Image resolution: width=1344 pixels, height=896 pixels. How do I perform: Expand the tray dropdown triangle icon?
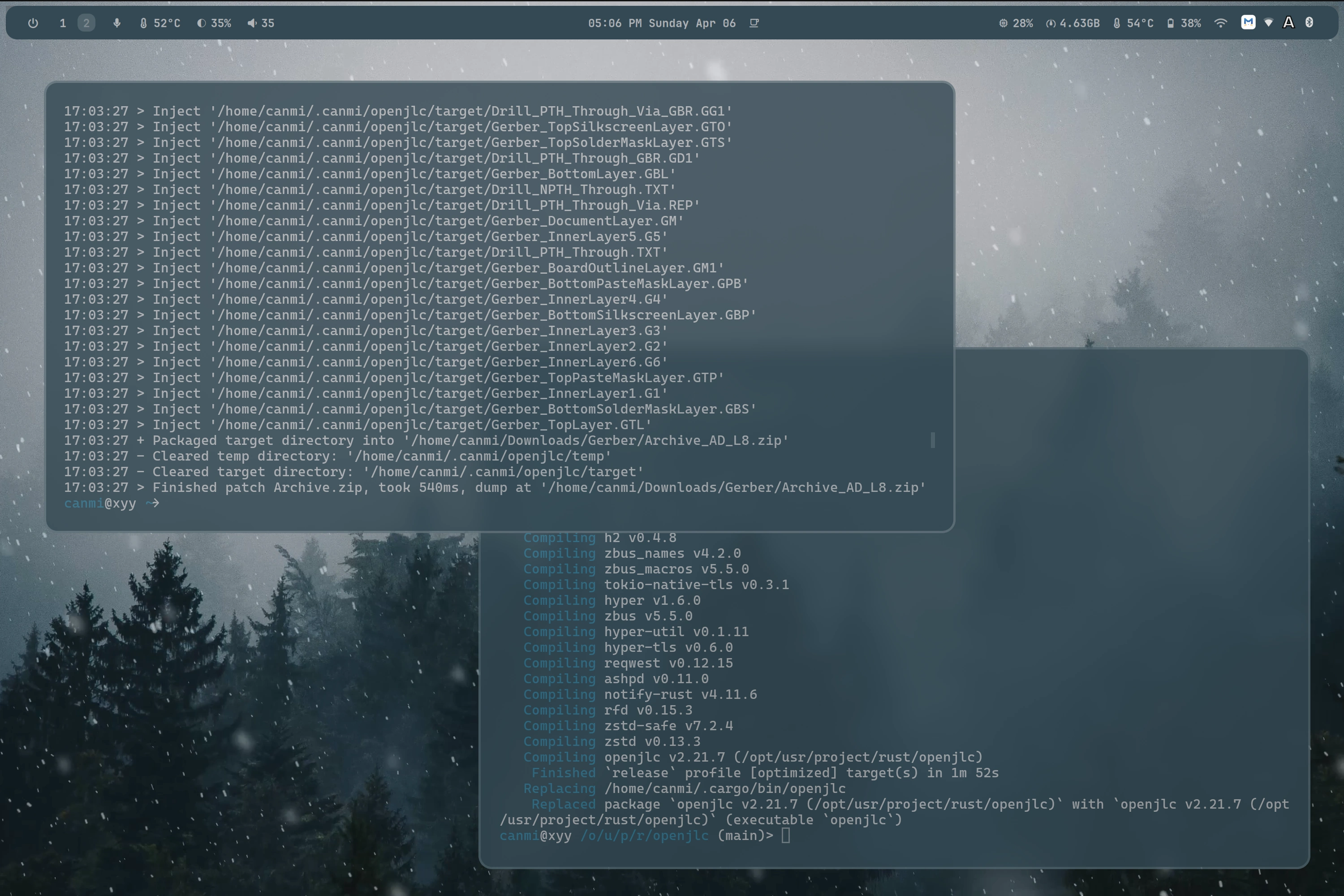[1269, 23]
